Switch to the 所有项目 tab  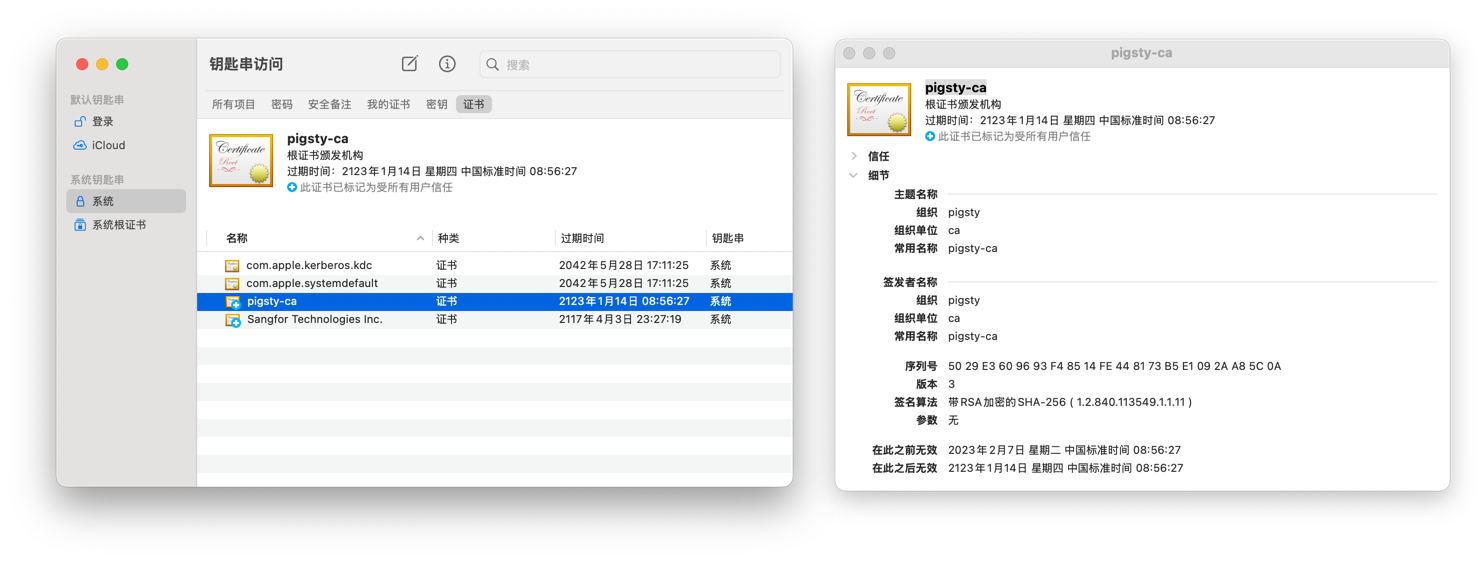point(233,105)
